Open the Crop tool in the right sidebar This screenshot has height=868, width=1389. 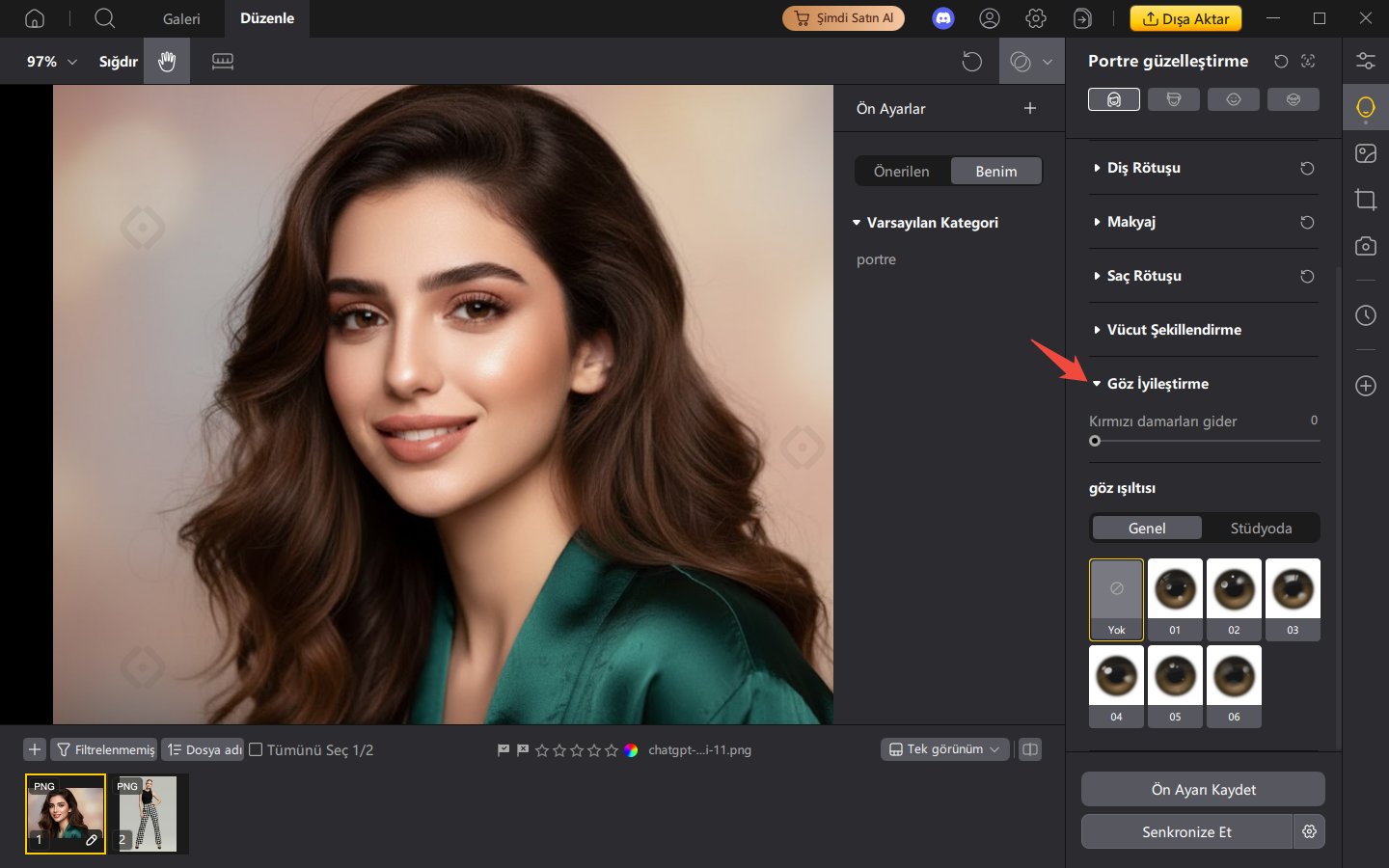(x=1365, y=200)
